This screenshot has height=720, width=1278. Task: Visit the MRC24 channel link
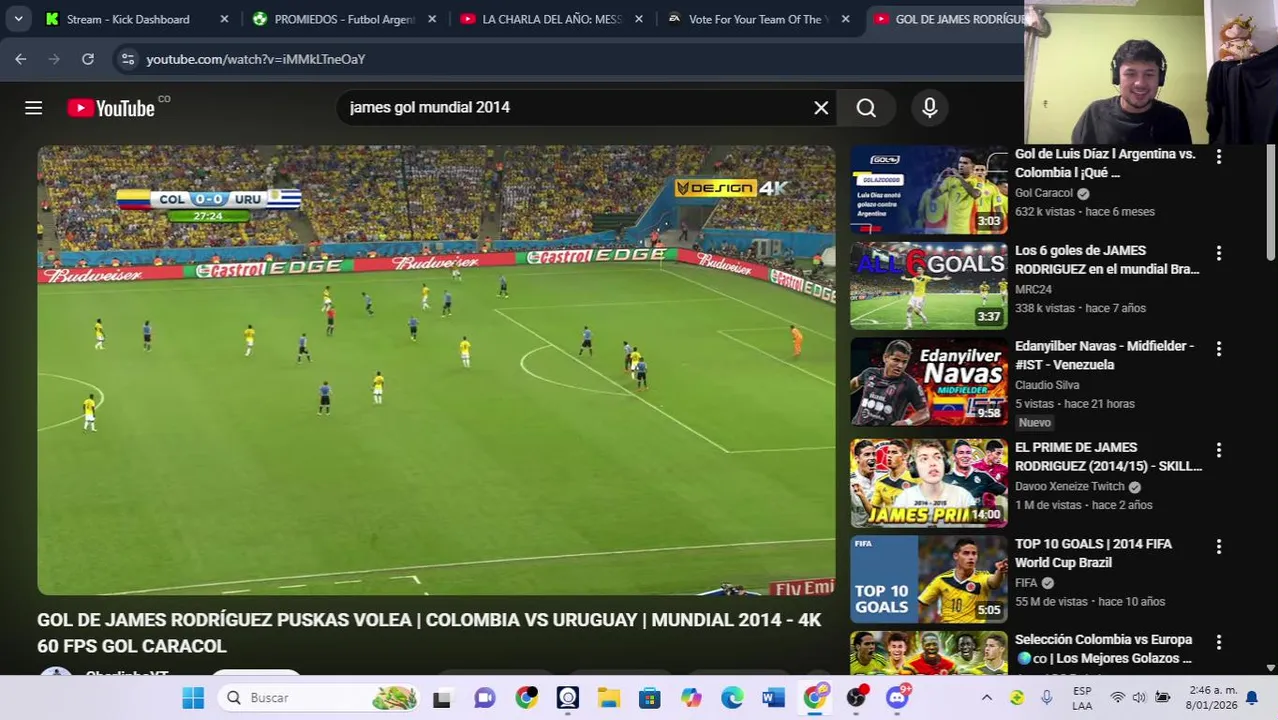click(1033, 289)
